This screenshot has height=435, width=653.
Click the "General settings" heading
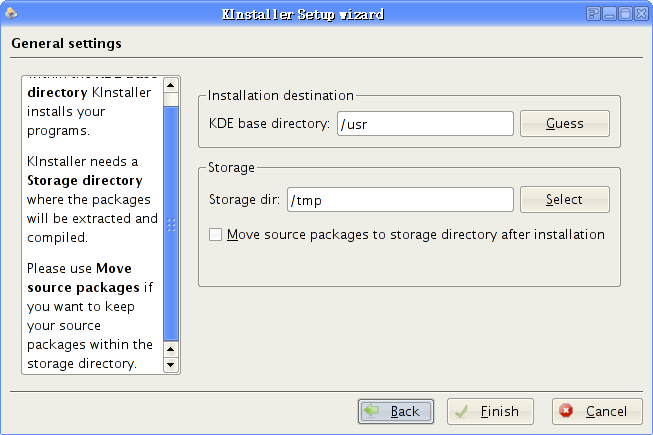pyautogui.click(x=67, y=43)
